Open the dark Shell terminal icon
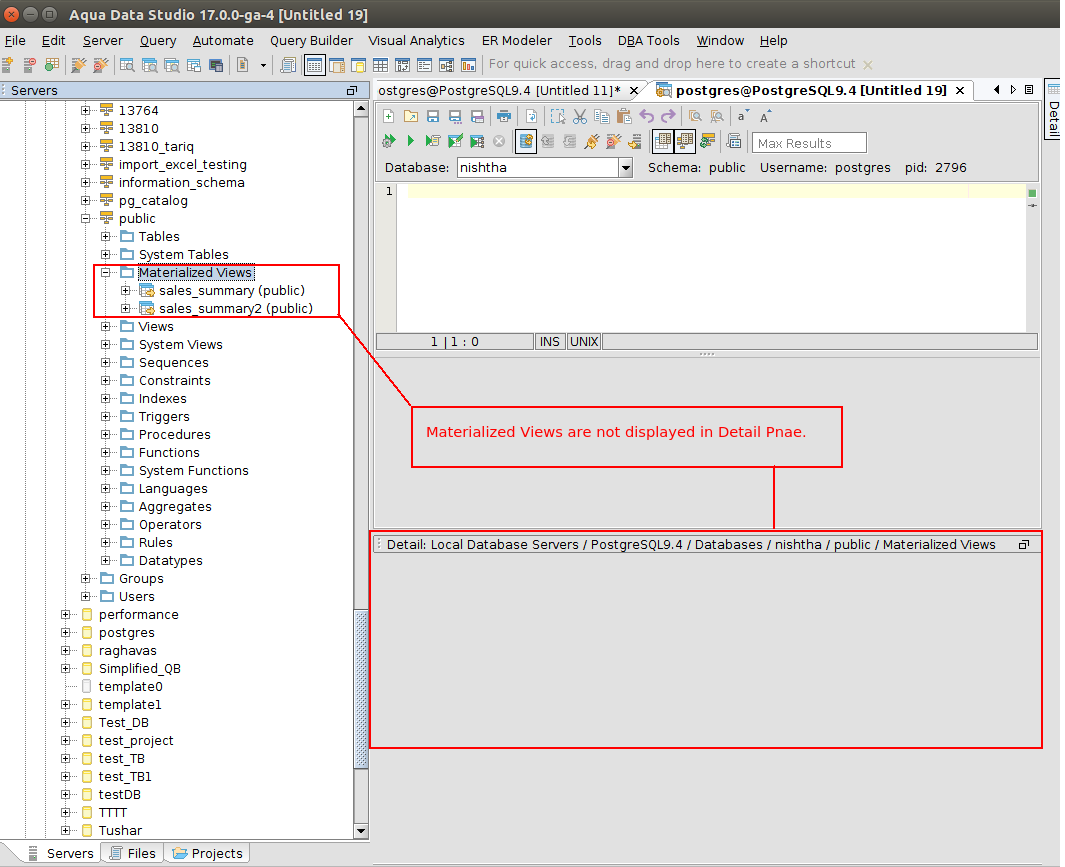This screenshot has height=867, width=1065. tap(216, 65)
